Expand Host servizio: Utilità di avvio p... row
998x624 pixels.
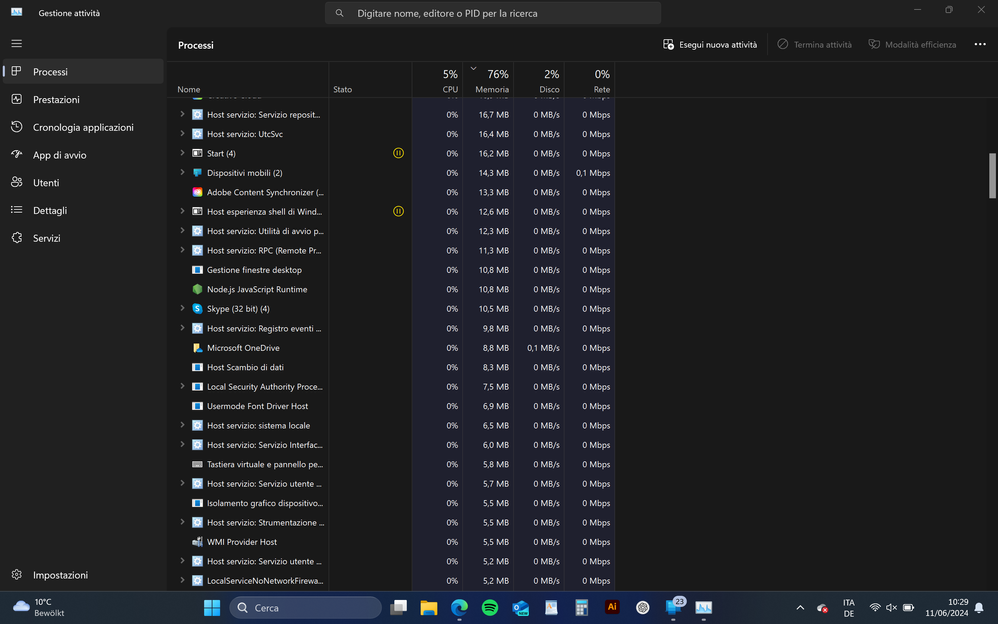tap(182, 230)
